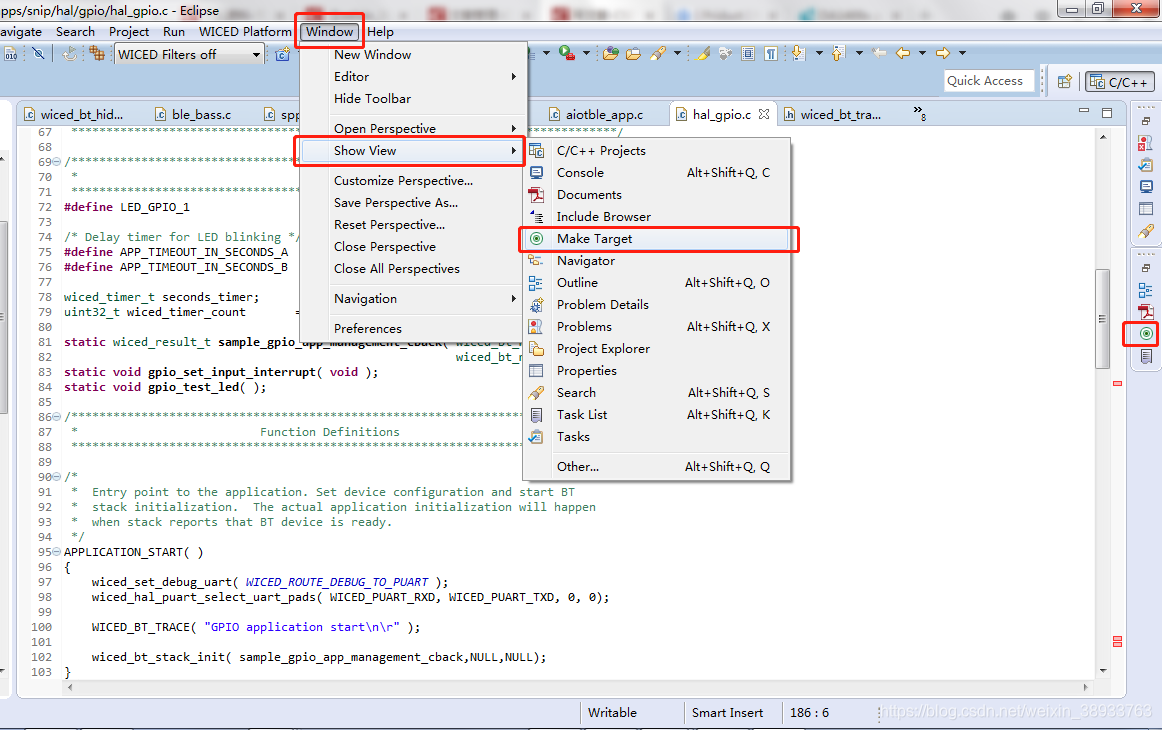Open the Help menu
1162x730 pixels.
tap(380, 32)
